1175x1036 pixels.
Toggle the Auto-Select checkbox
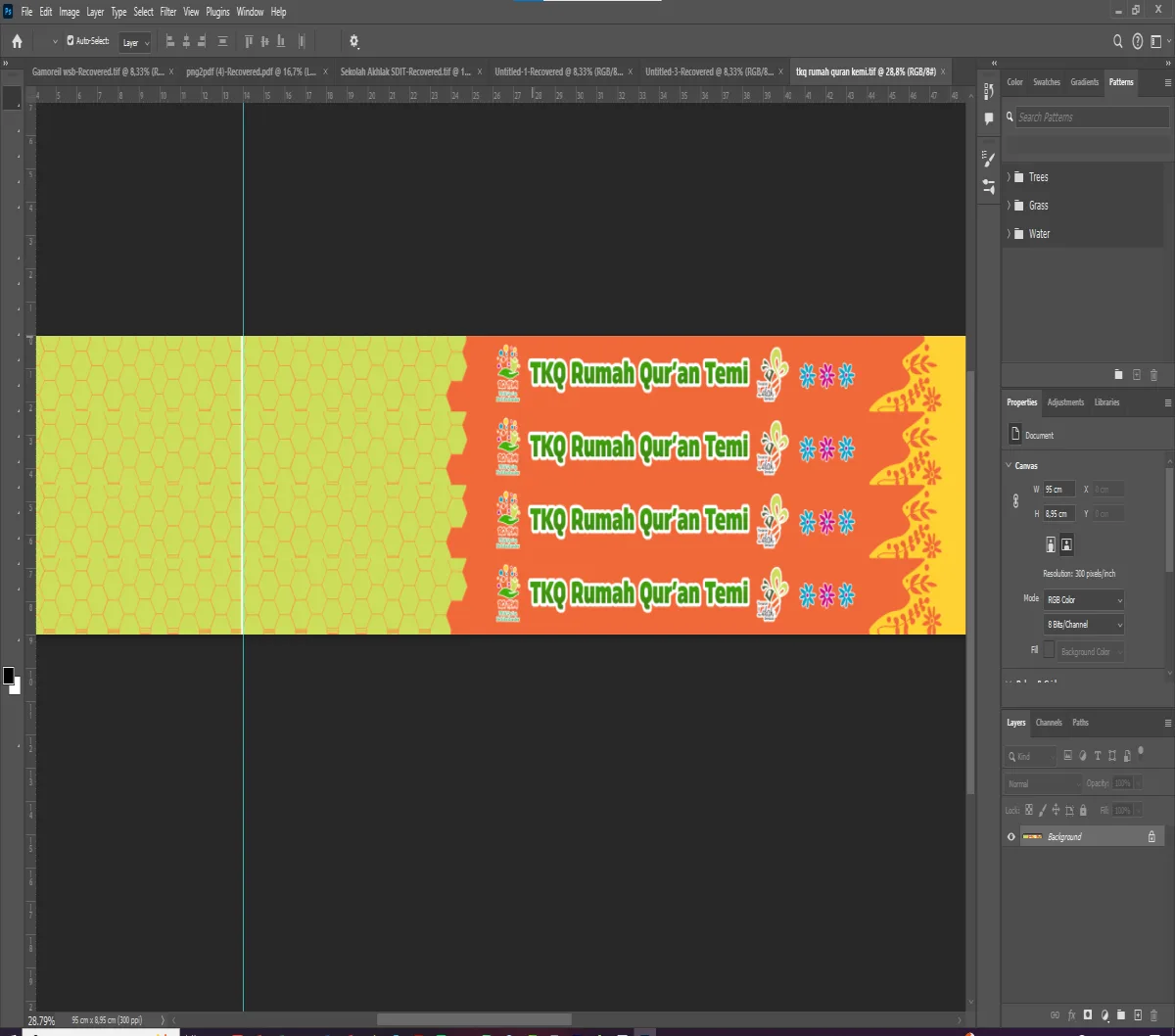[x=70, y=41]
